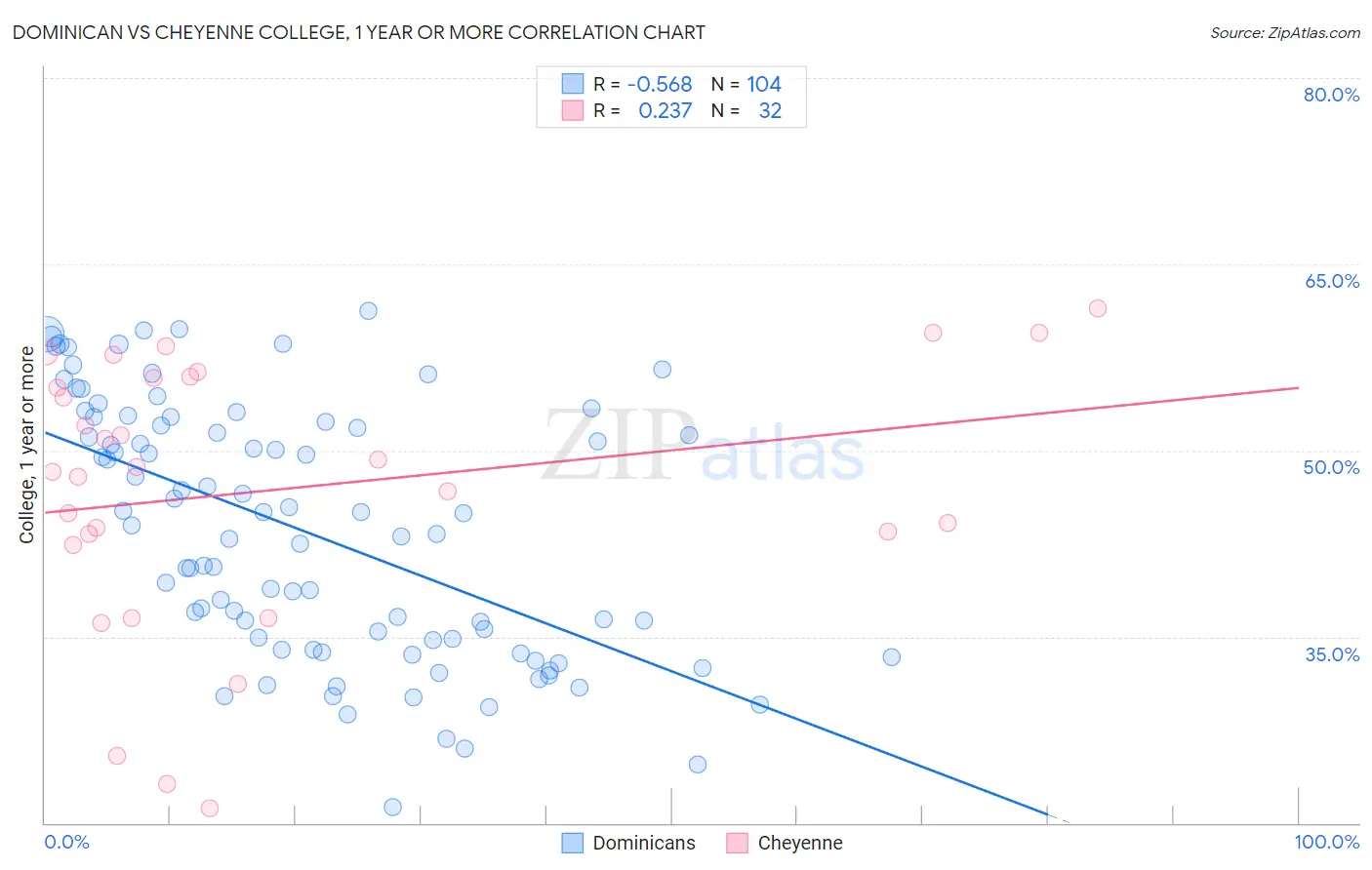1372x870 pixels.
Task: Click the 35.0% y-axis label
Action: point(1331,654)
